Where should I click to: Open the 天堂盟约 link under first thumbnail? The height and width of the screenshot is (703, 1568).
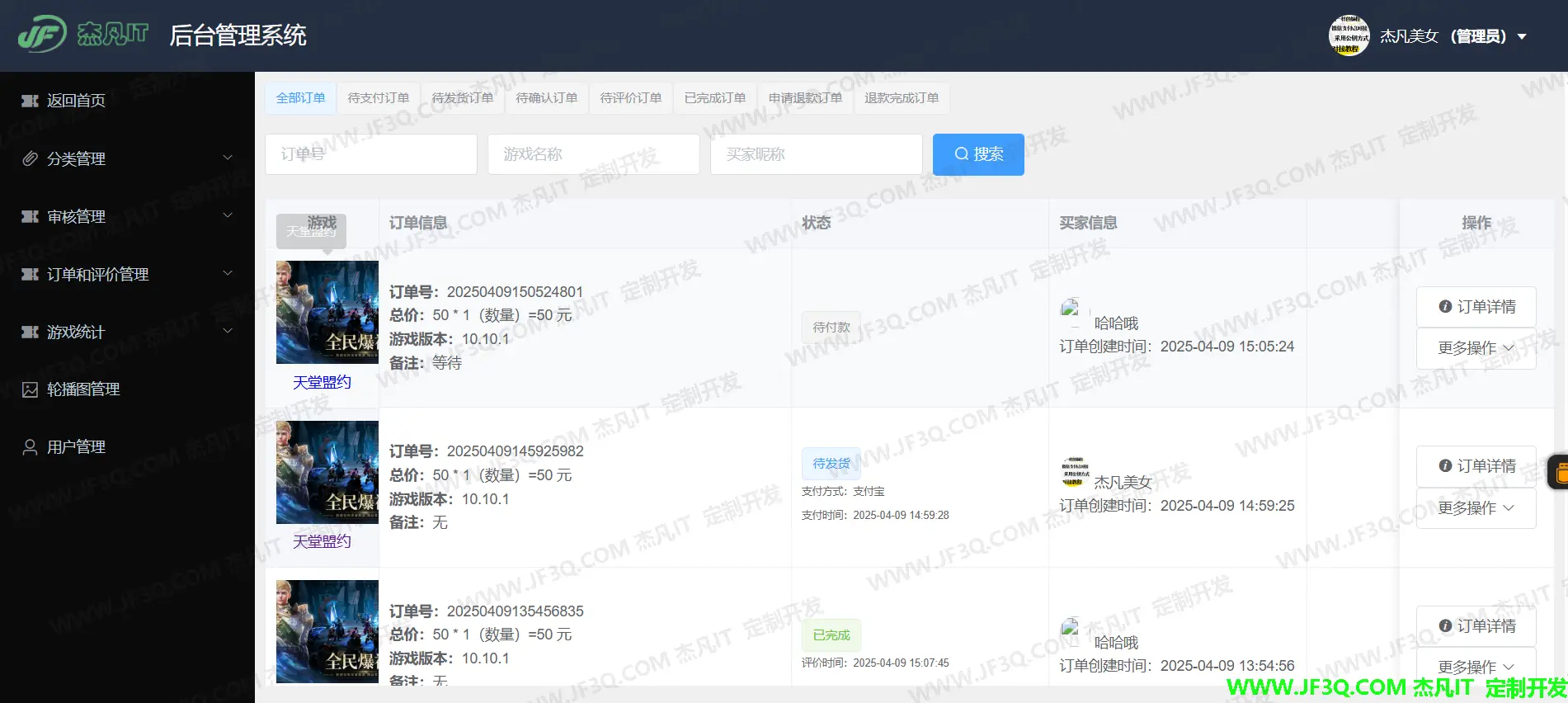[x=322, y=382]
